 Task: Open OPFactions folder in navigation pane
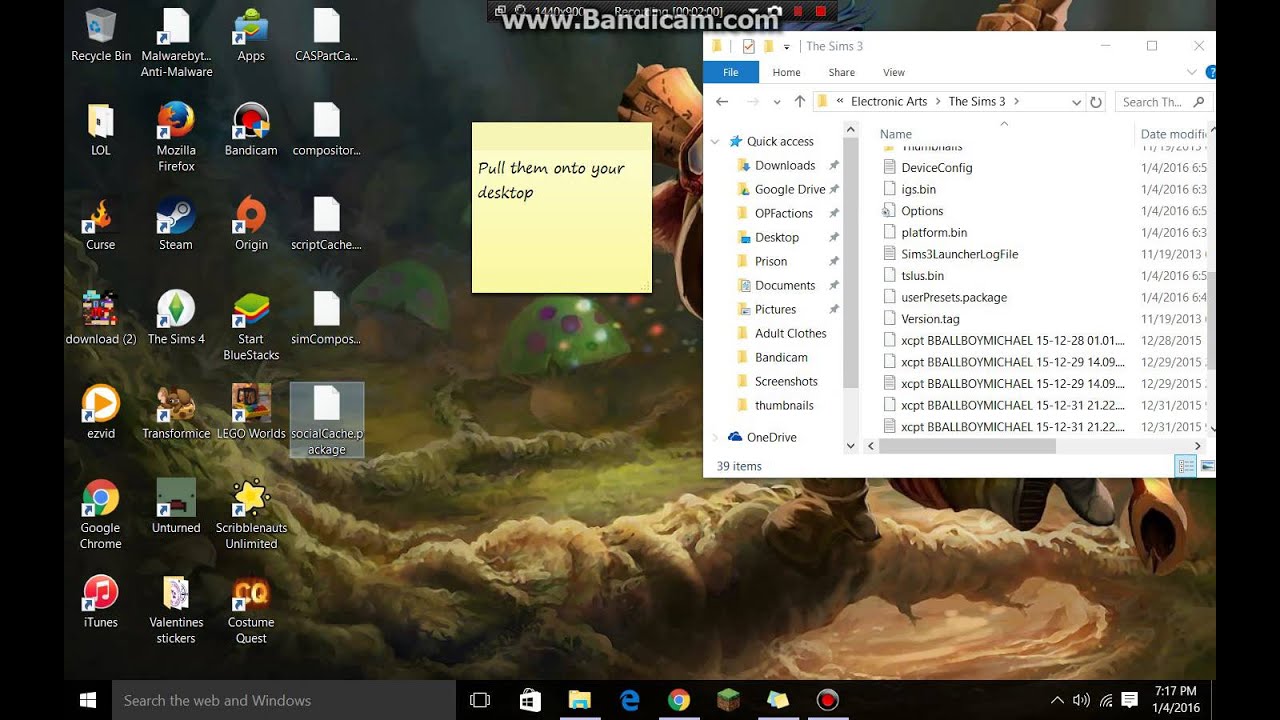point(783,213)
